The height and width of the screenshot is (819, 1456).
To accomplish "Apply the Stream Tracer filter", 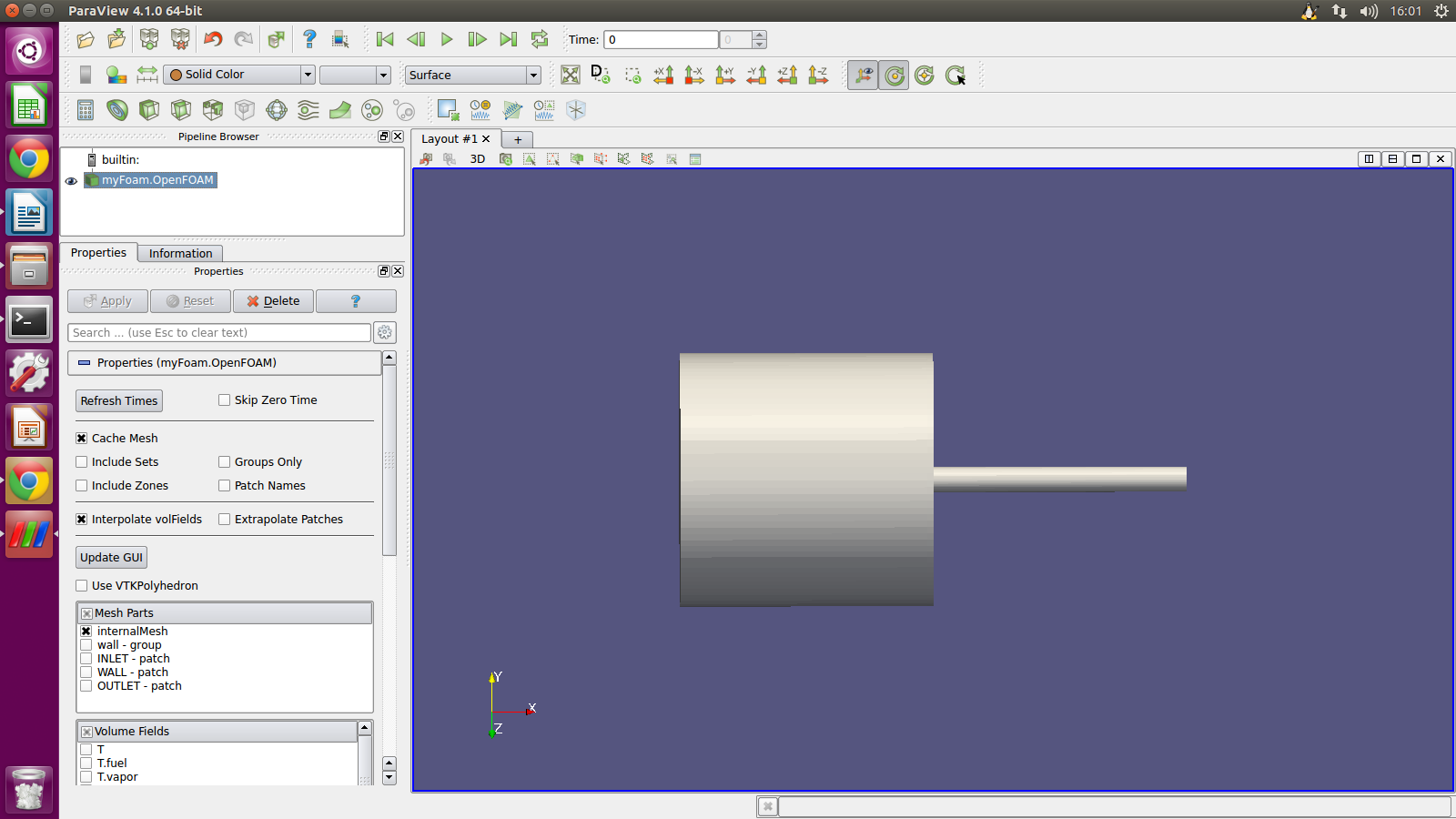I will point(308,110).
